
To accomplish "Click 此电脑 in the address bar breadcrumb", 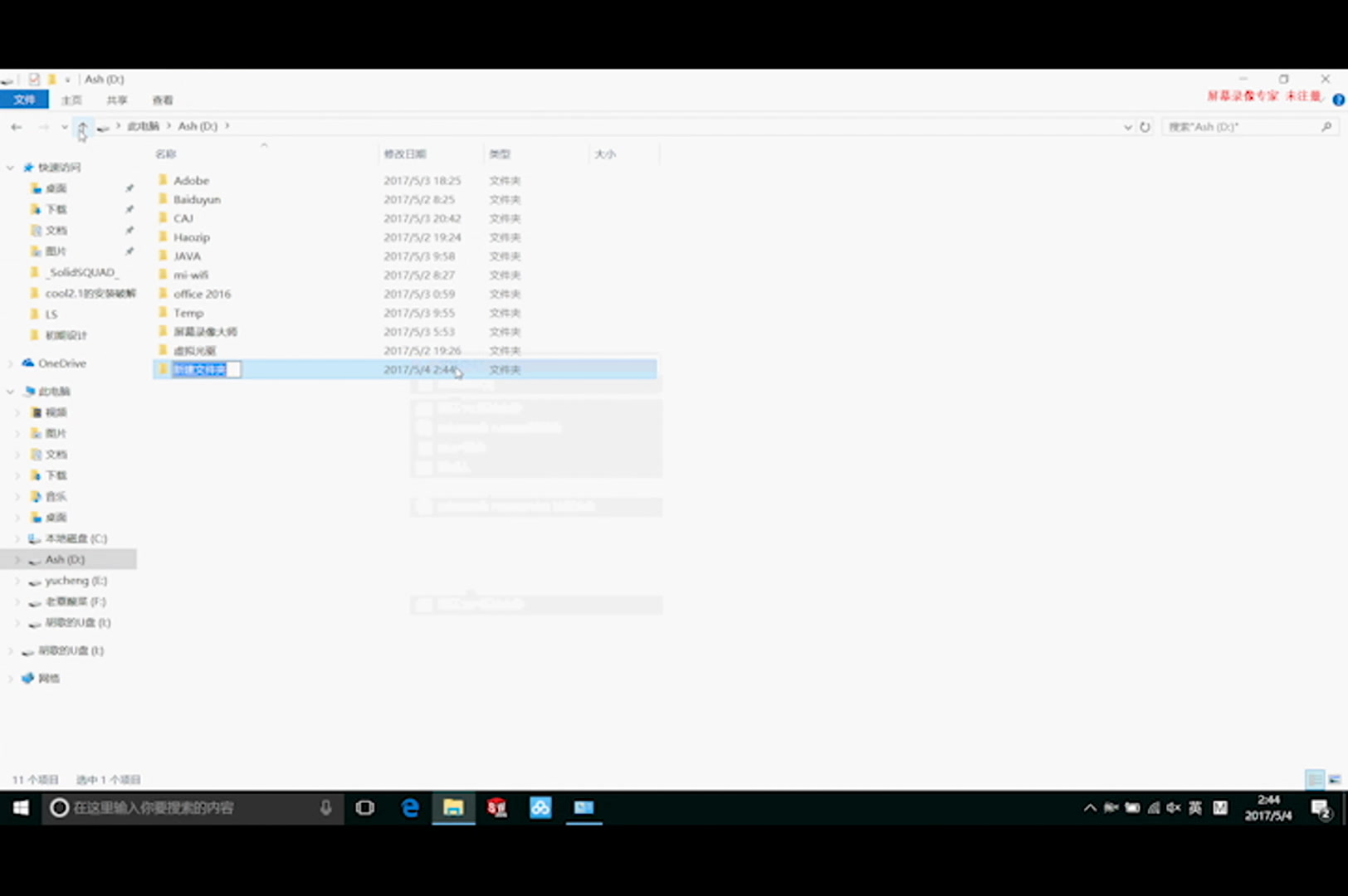I will pos(143,126).
